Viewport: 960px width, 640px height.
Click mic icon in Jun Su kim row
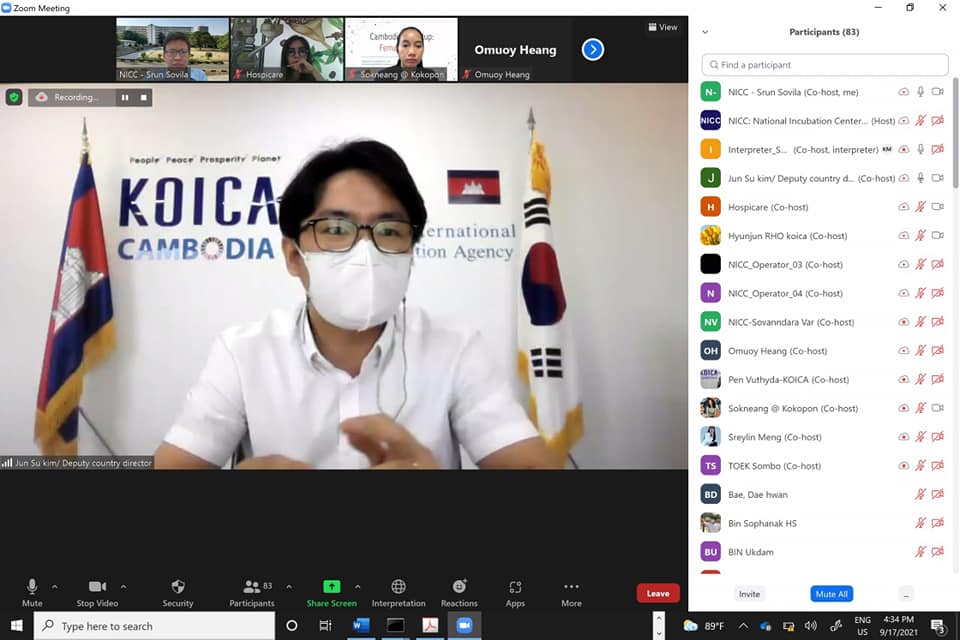[x=920, y=178]
